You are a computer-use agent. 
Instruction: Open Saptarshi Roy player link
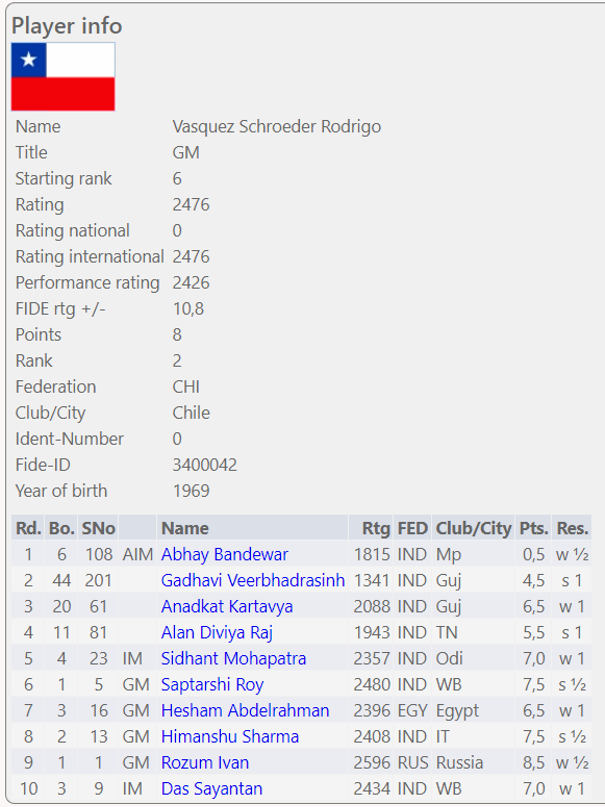(x=212, y=684)
